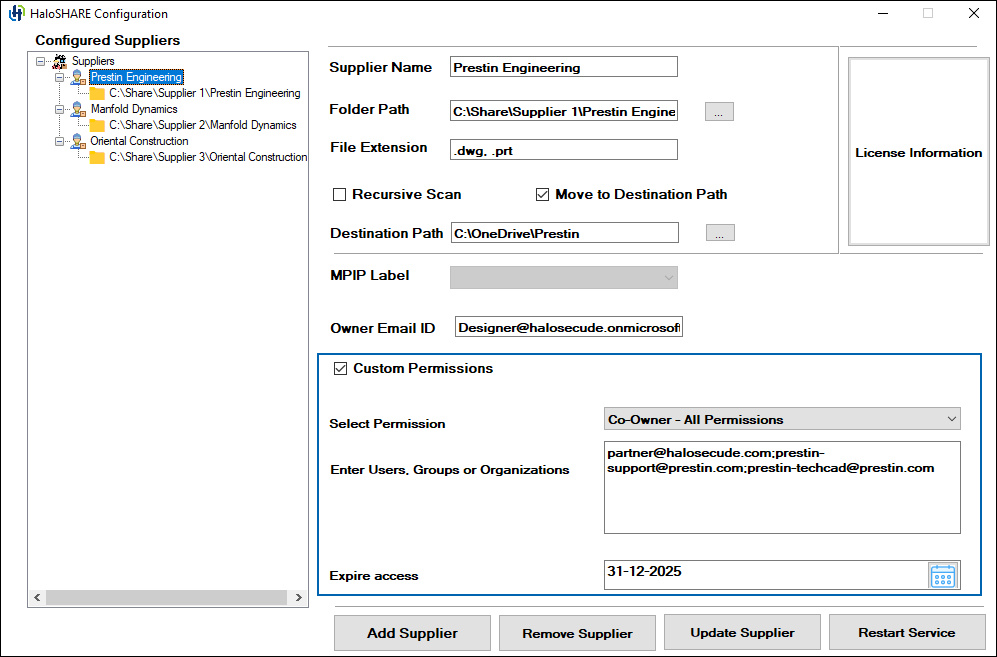Open the Select Permission dropdown
The width and height of the screenshot is (997, 657).
click(782, 419)
